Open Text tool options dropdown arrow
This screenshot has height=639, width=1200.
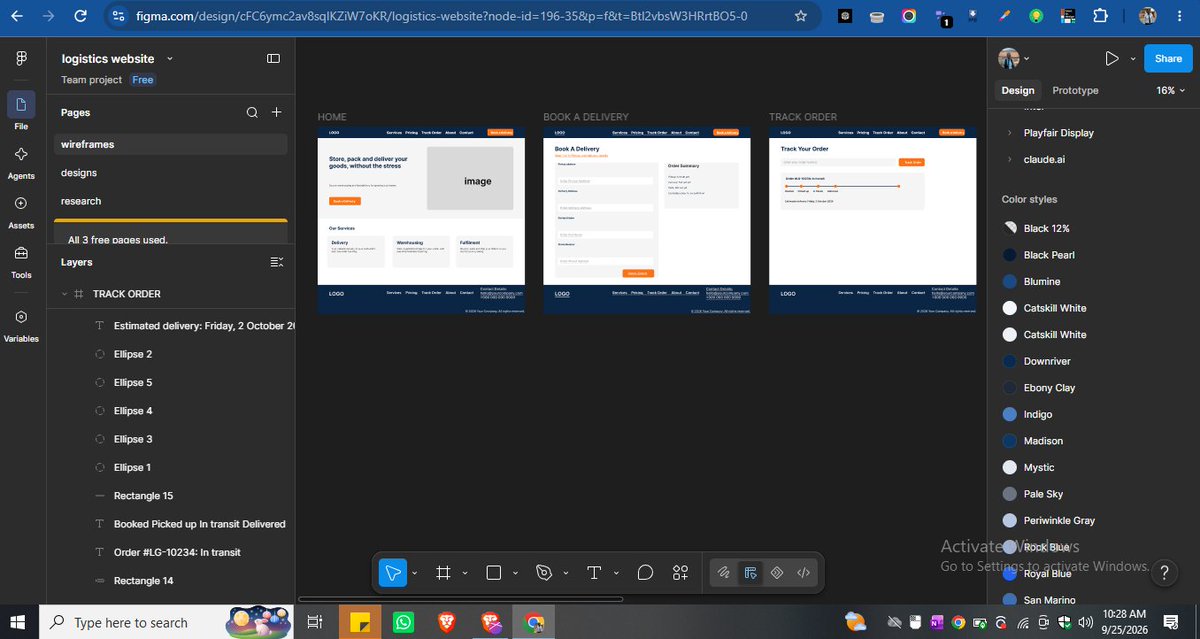(x=616, y=574)
